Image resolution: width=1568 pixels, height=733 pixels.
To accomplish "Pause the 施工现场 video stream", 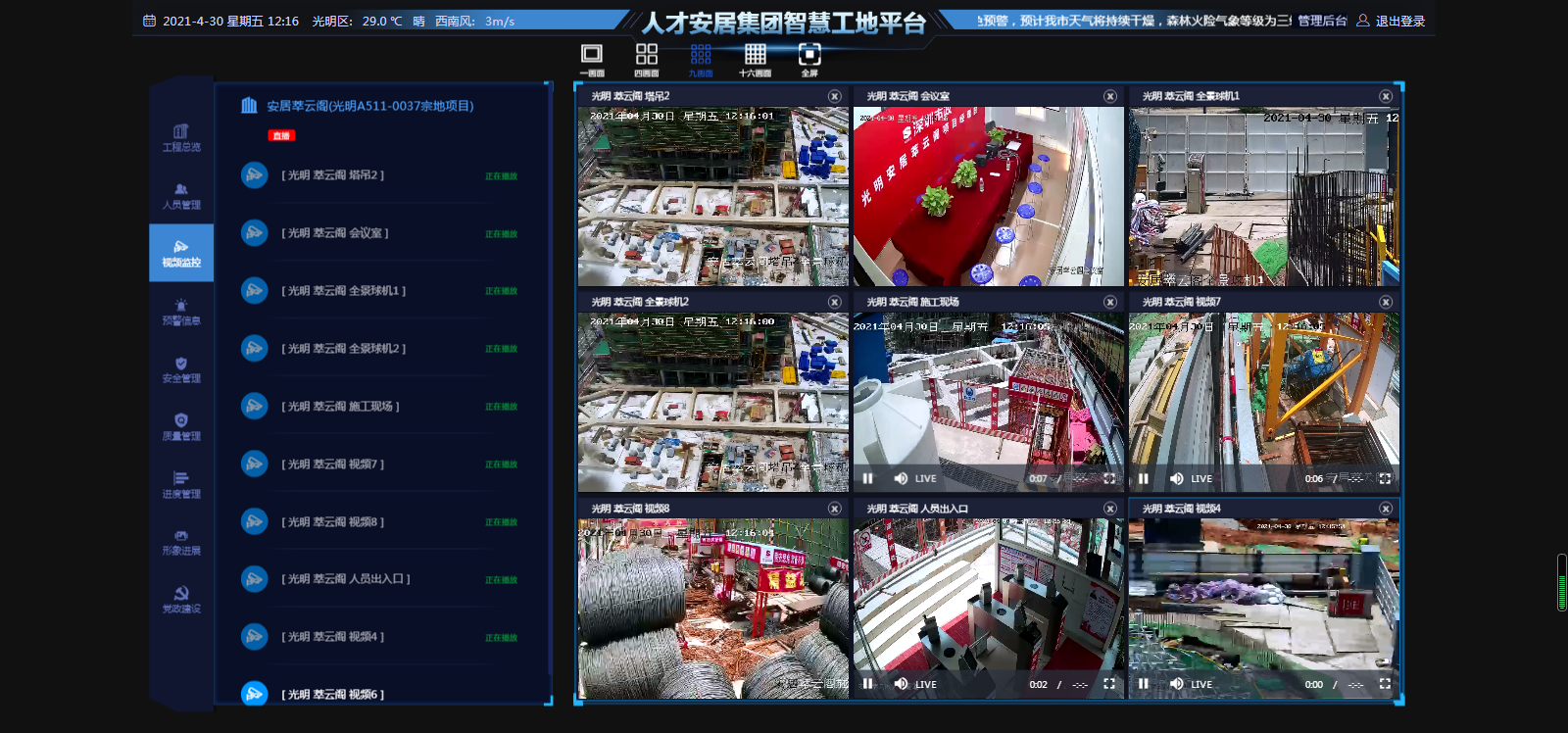I will tap(867, 478).
